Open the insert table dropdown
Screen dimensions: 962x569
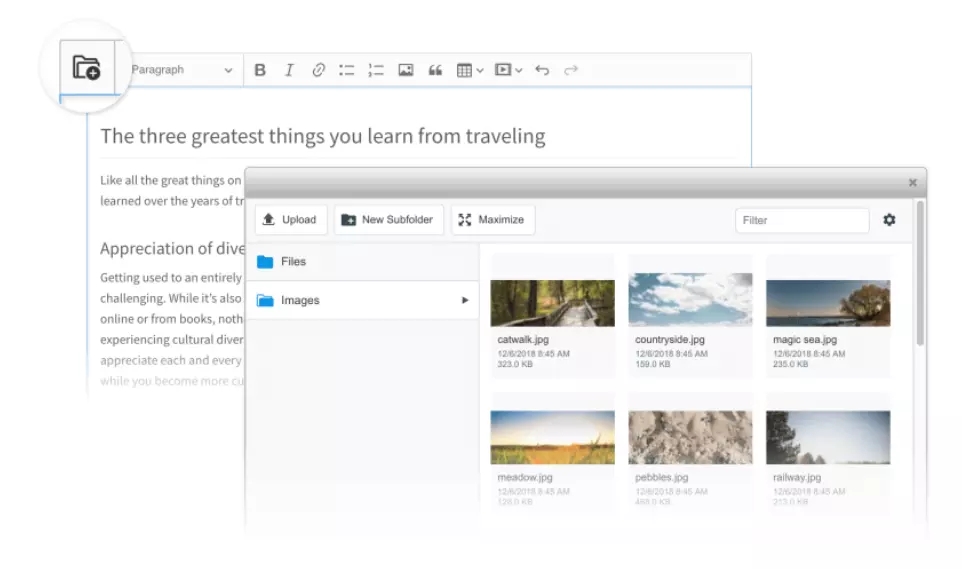[470, 70]
